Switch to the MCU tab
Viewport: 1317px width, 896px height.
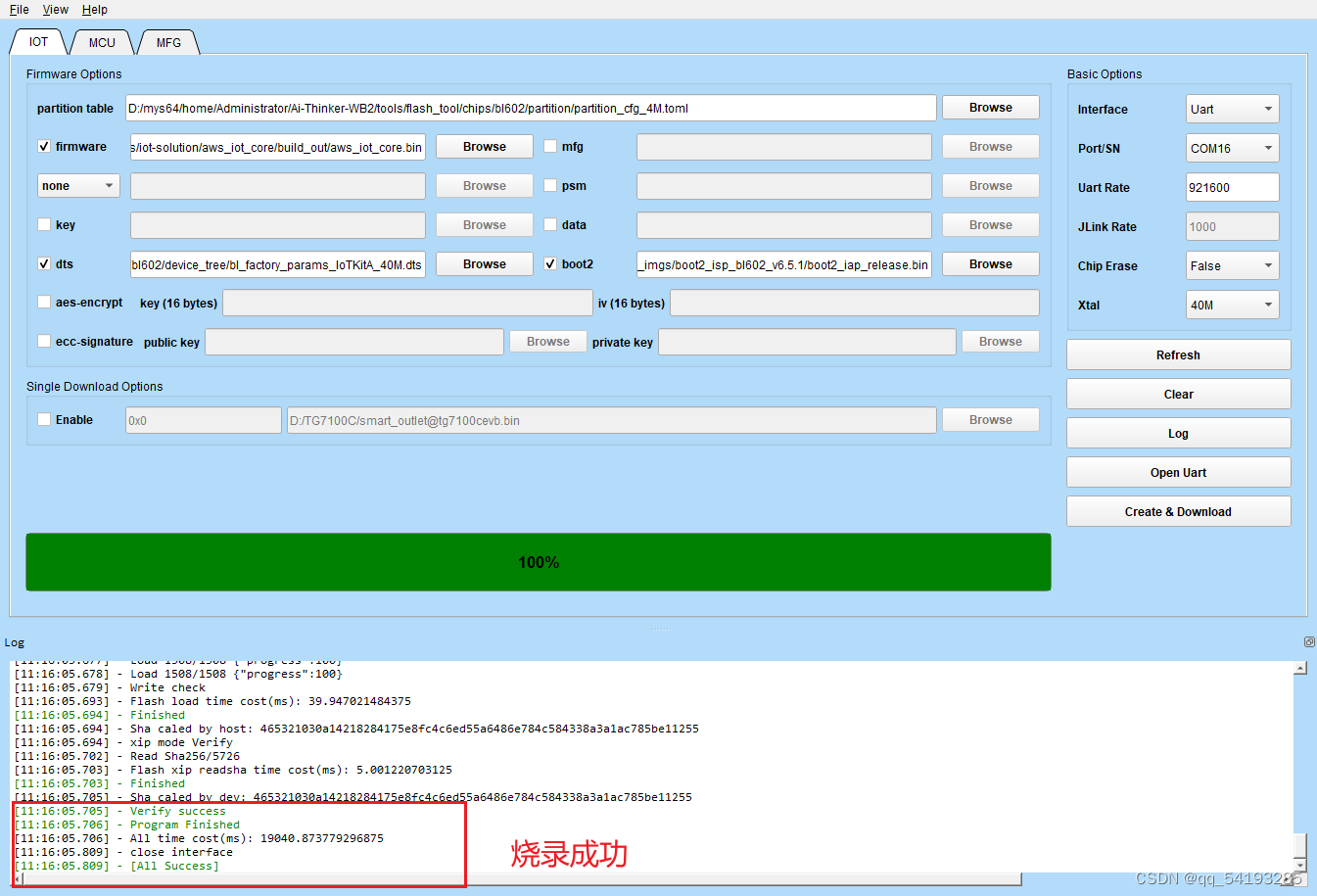point(102,43)
